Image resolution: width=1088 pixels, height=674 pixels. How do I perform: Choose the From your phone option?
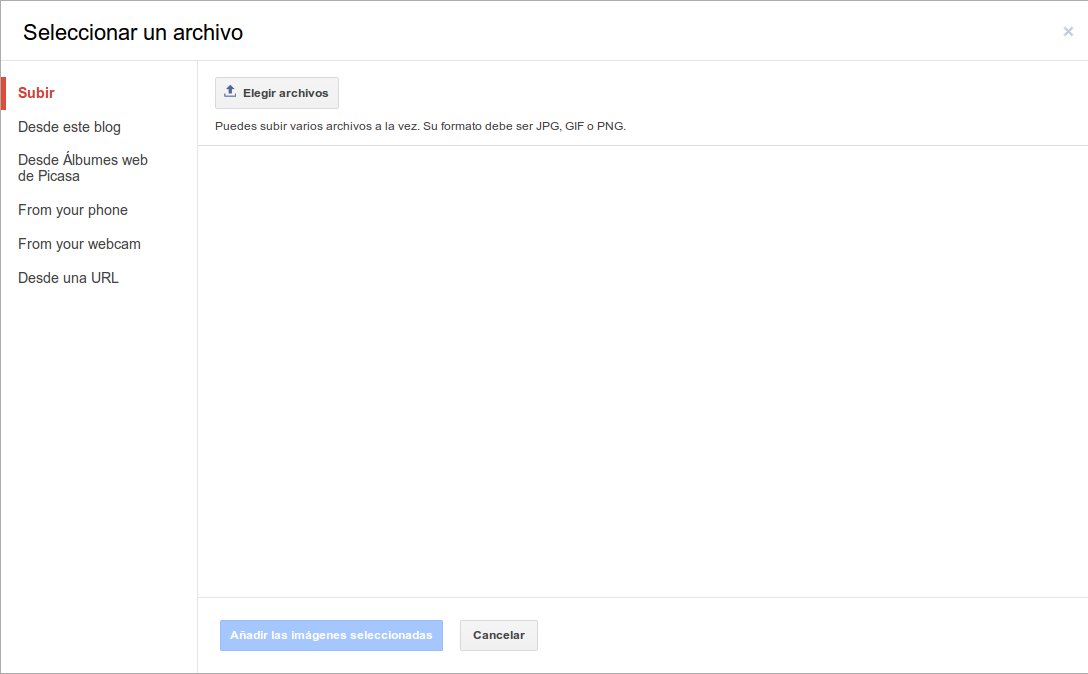coord(73,210)
